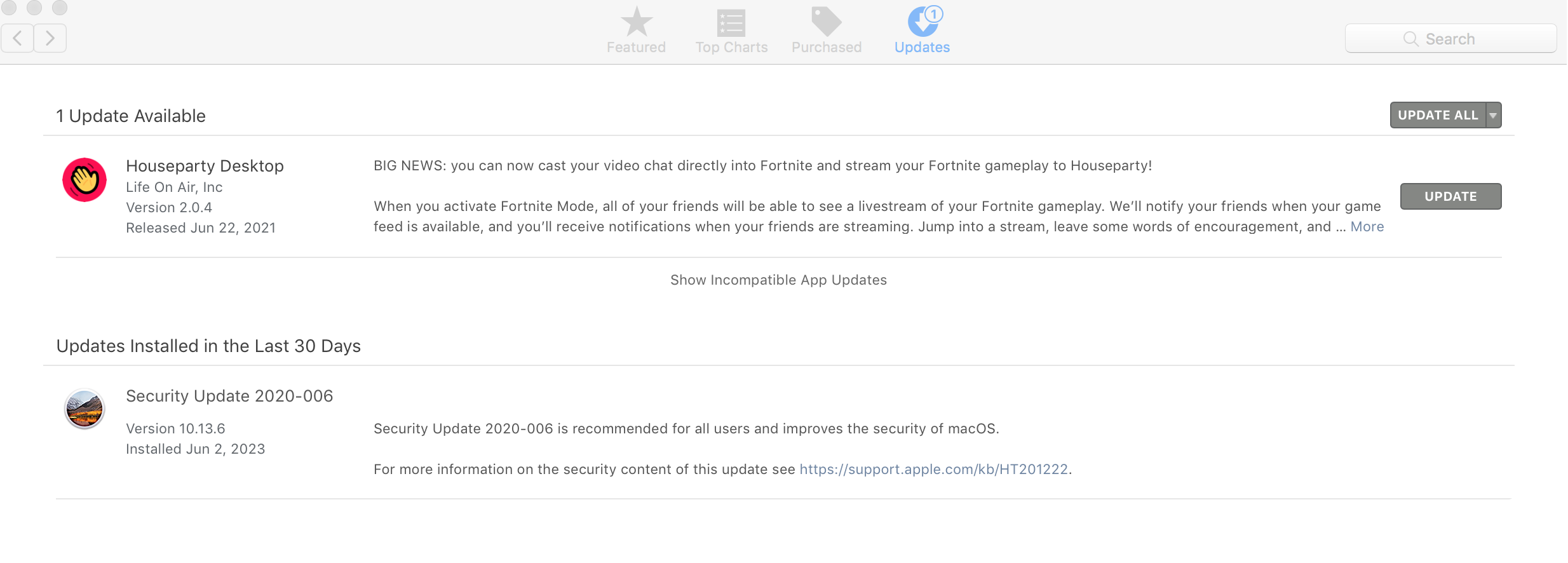Click the Search field
This screenshot has height=563, width=1568.
(x=1450, y=39)
